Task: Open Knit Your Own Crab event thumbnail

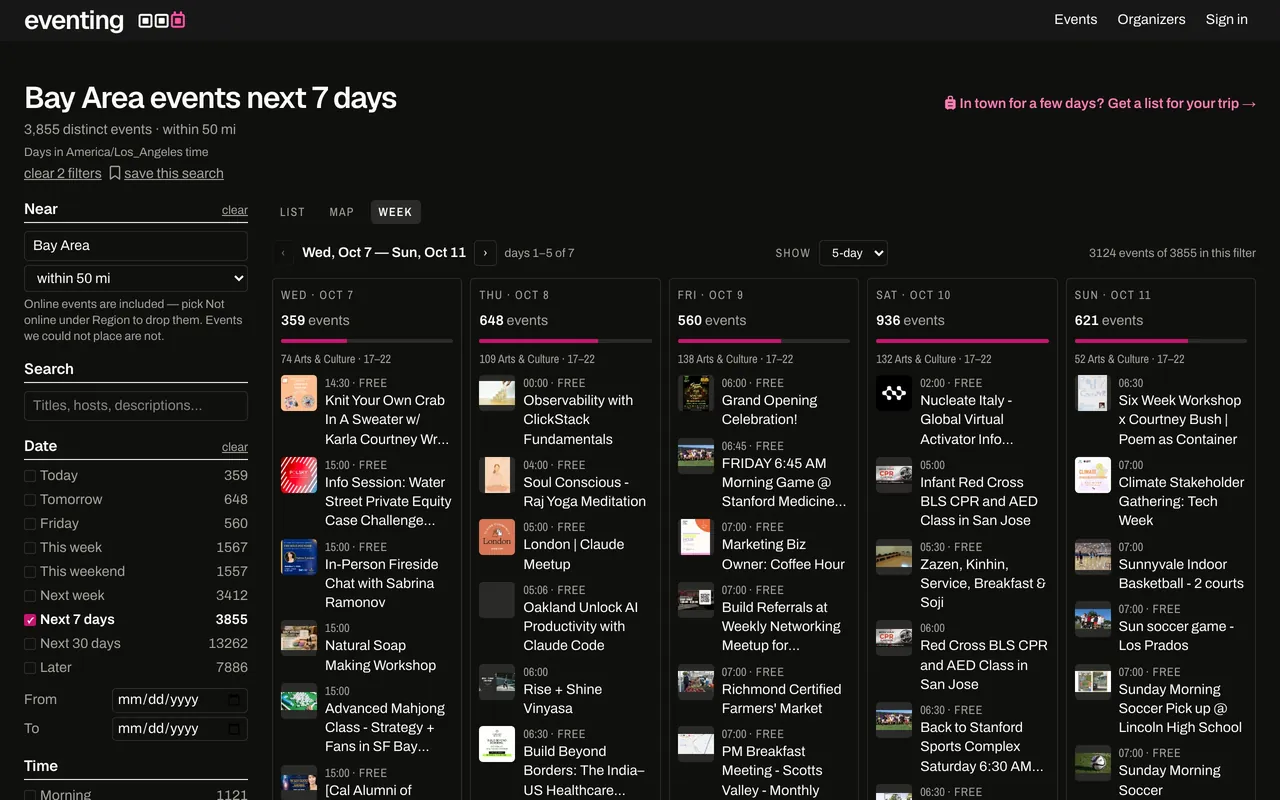Action: (x=299, y=393)
